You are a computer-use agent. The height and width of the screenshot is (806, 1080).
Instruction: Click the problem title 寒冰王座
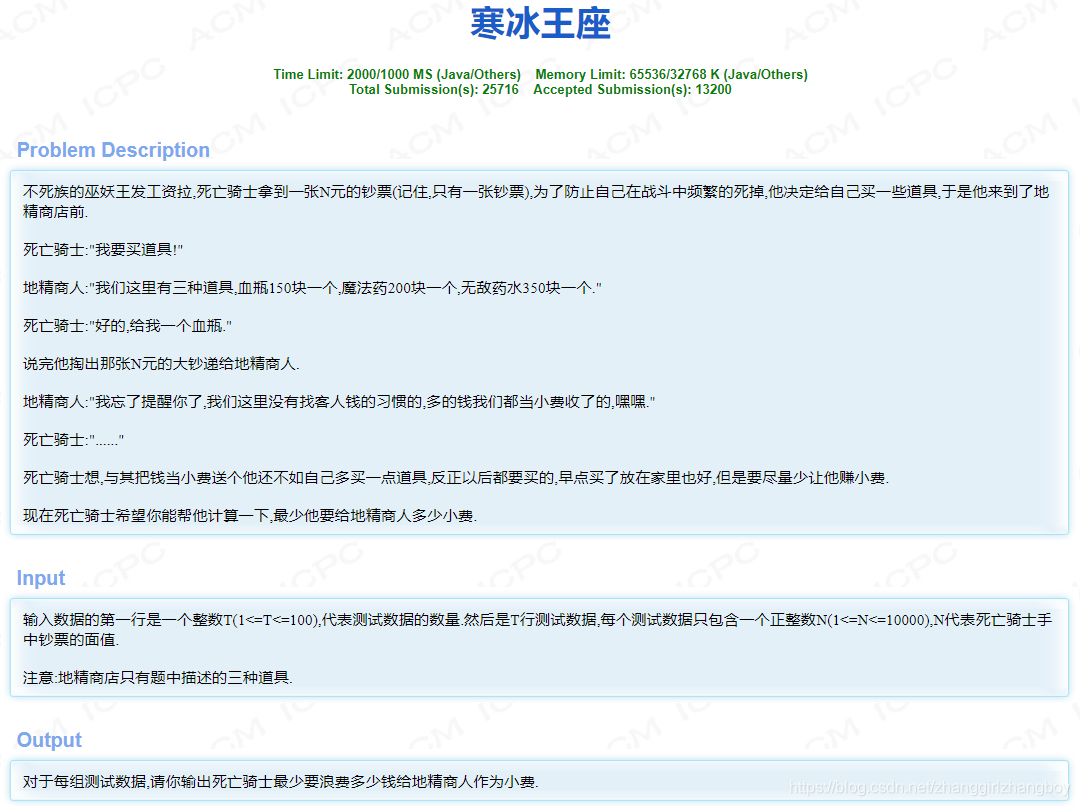pyautogui.click(x=540, y=23)
